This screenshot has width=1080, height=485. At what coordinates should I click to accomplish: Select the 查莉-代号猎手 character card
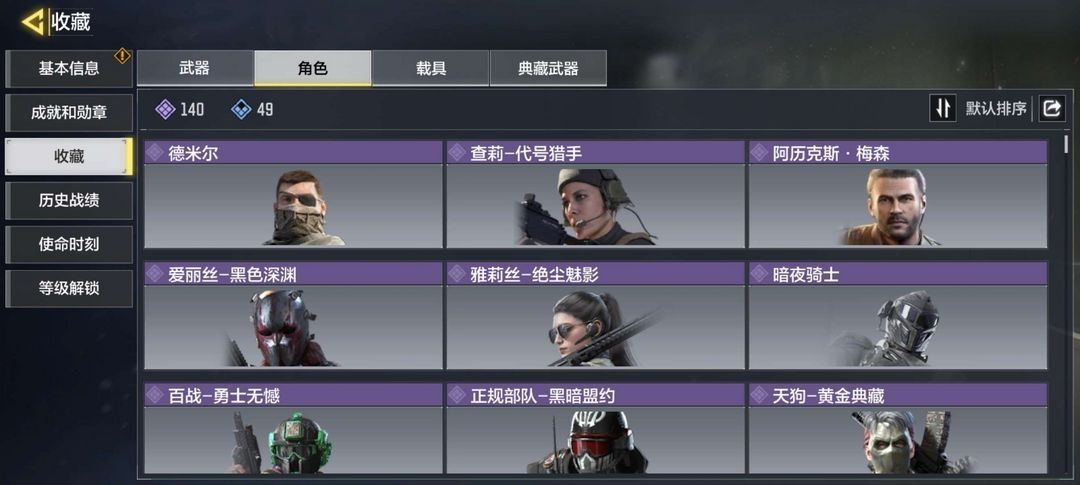[595, 194]
